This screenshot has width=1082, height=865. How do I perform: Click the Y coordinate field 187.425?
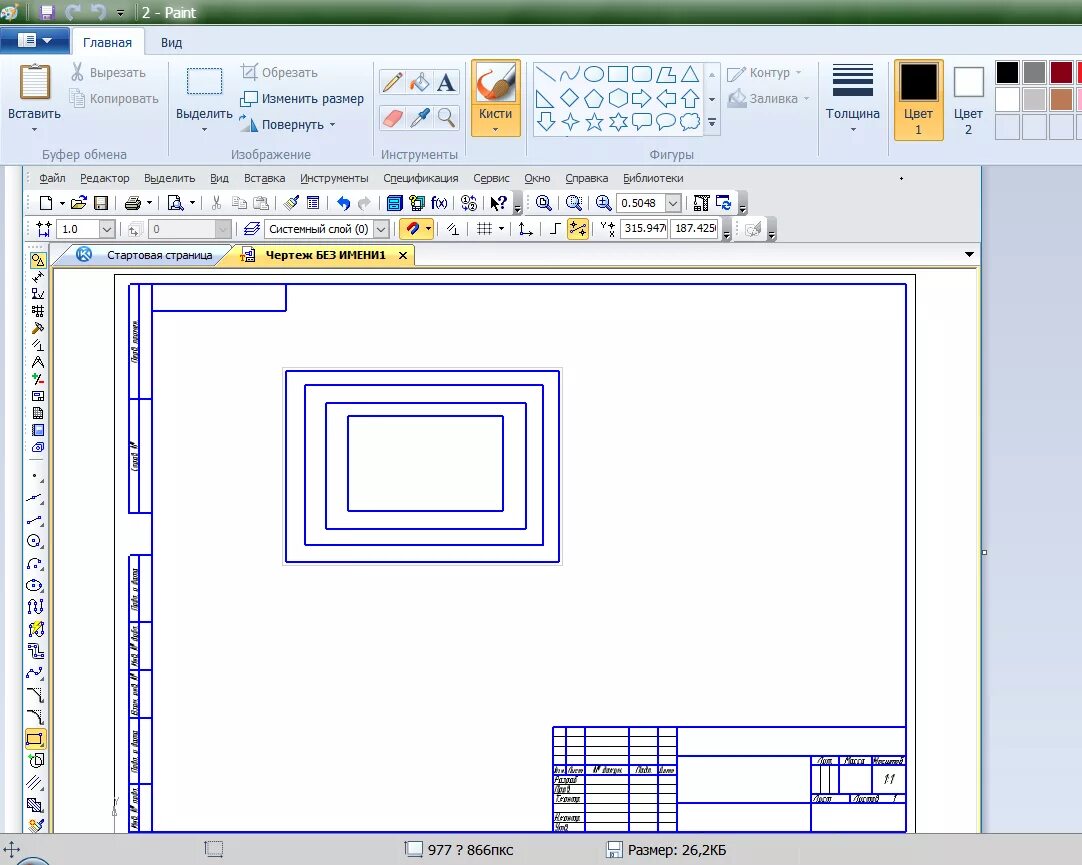point(694,228)
